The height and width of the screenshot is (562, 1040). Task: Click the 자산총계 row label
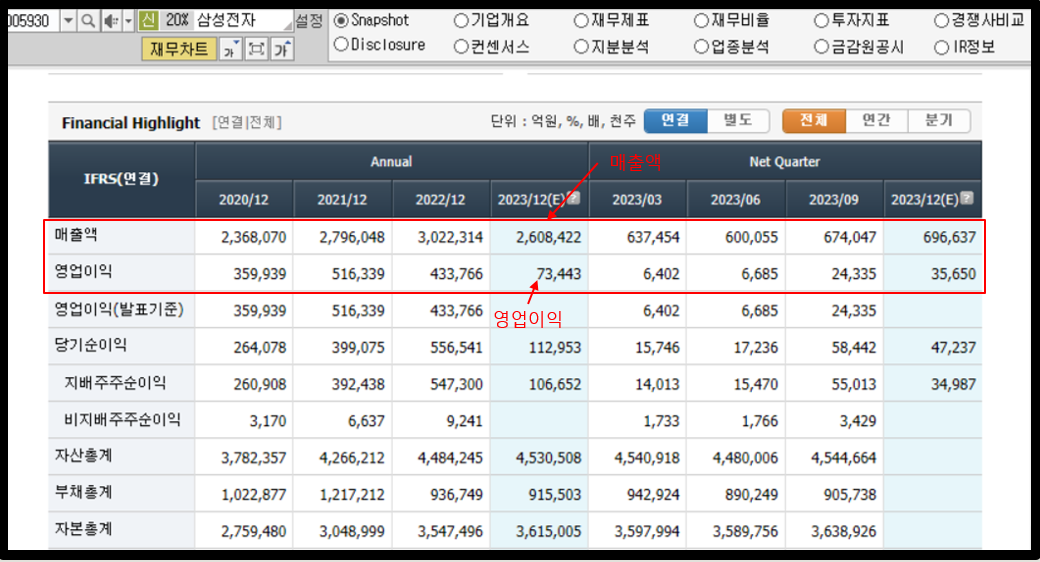(84, 456)
